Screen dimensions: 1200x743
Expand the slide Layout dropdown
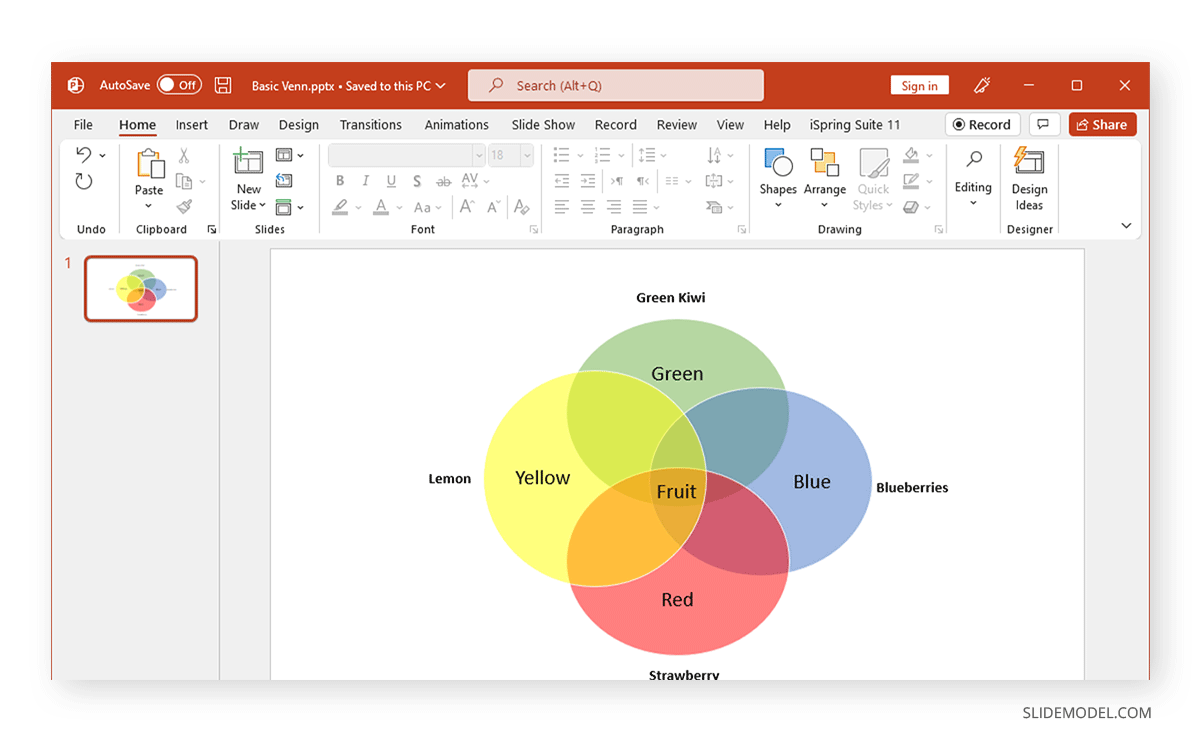(300, 155)
